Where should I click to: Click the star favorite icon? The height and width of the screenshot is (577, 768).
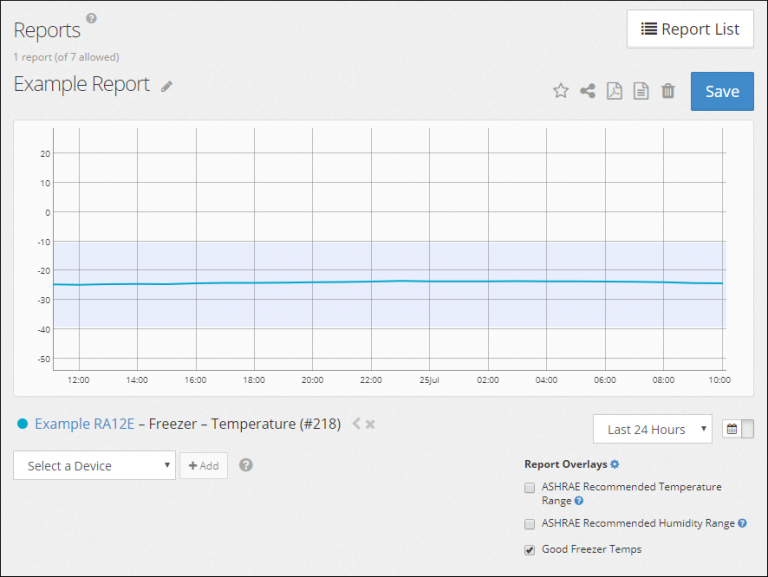click(561, 91)
